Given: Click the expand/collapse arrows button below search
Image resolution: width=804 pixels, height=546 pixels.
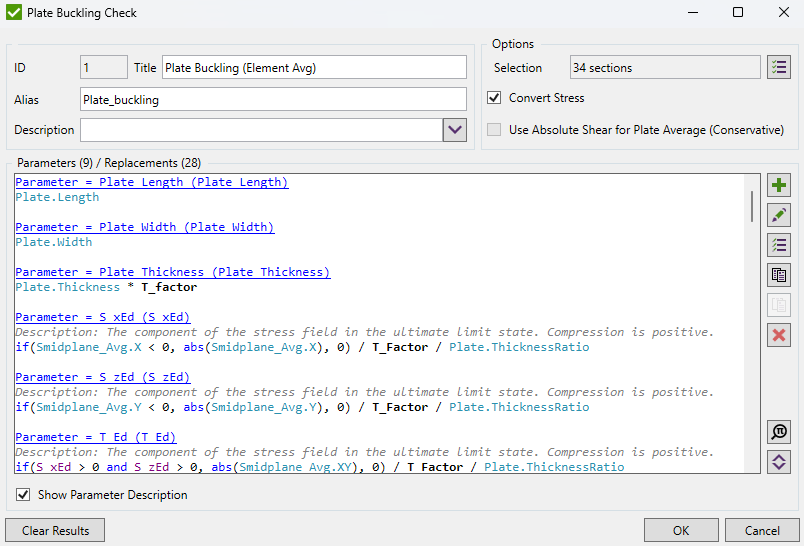Looking at the screenshot, I should point(779,461).
